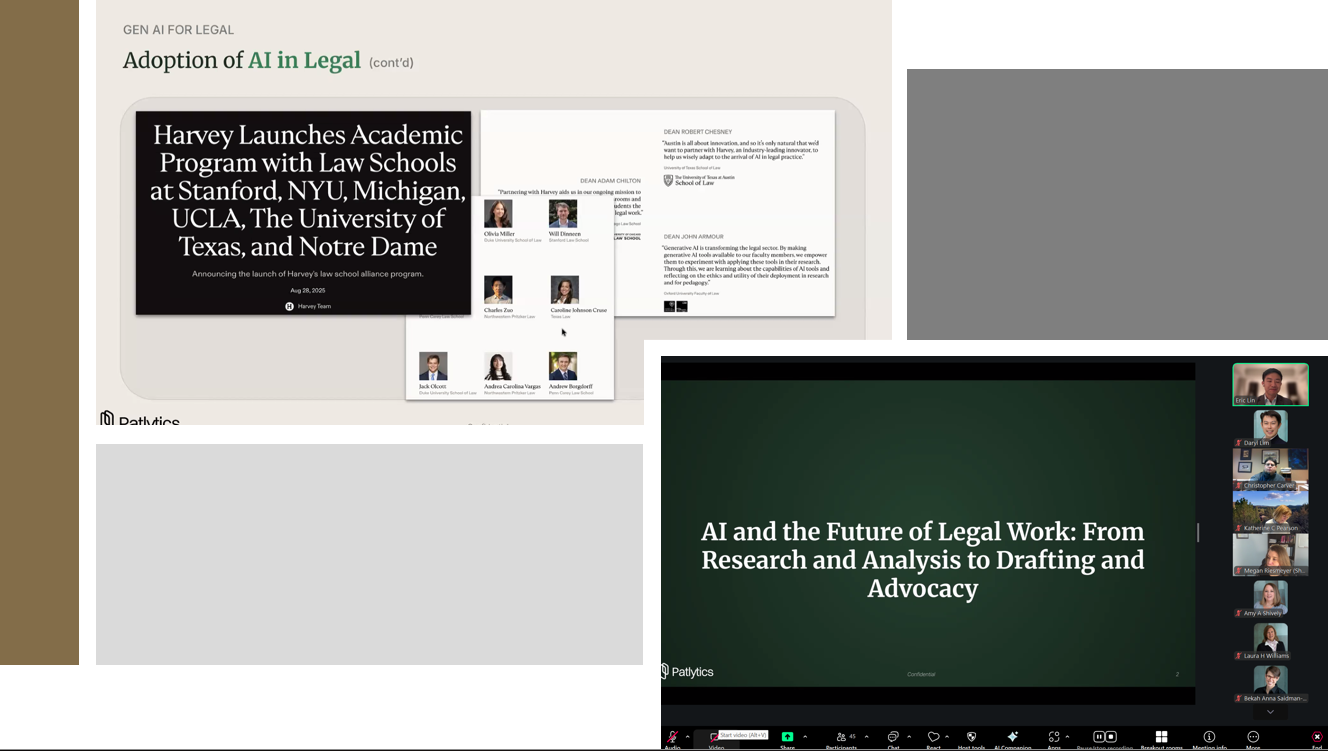
Task: Open Host tools shield icon
Action: point(971,737)
